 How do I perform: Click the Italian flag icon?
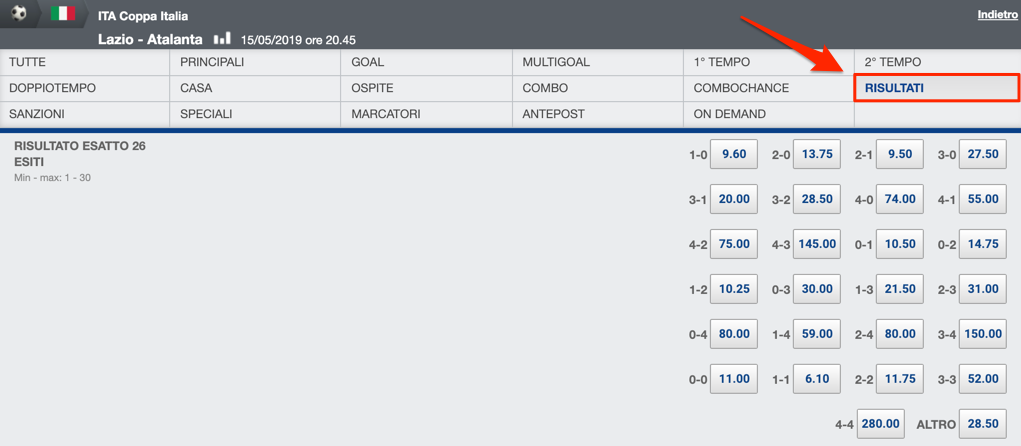[x=63, y=13]
